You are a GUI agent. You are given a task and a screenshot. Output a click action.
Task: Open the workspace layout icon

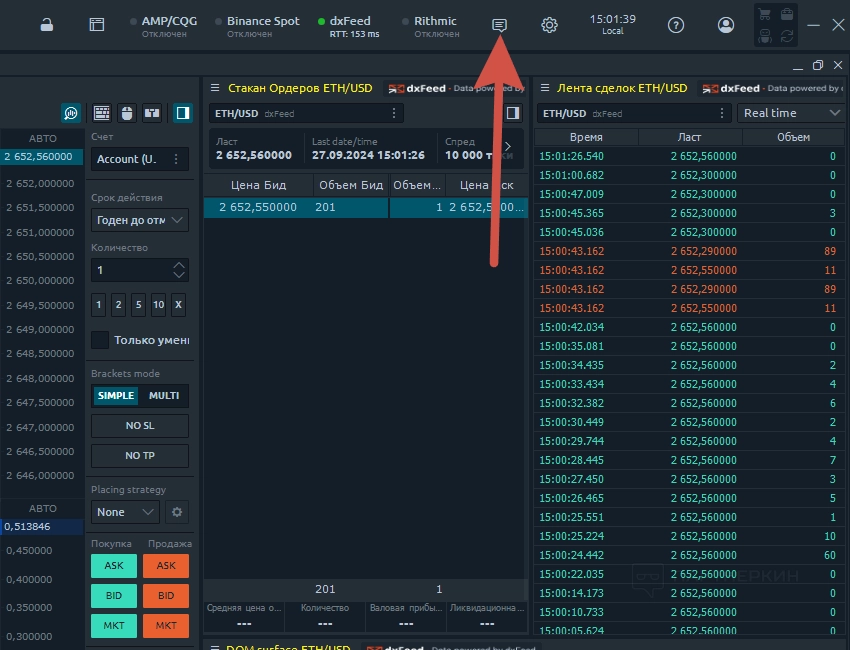[x=96, y=25]
